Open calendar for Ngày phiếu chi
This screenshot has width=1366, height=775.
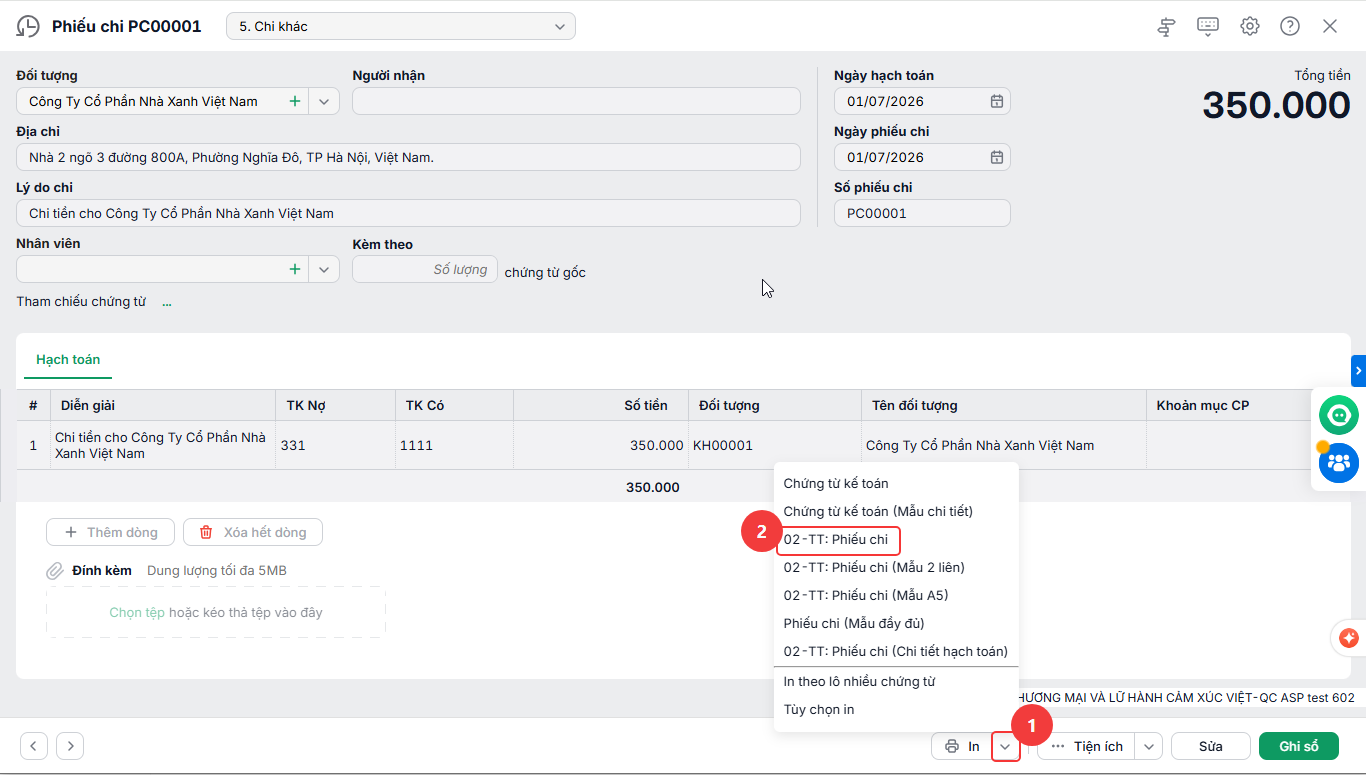coord(997,157)
